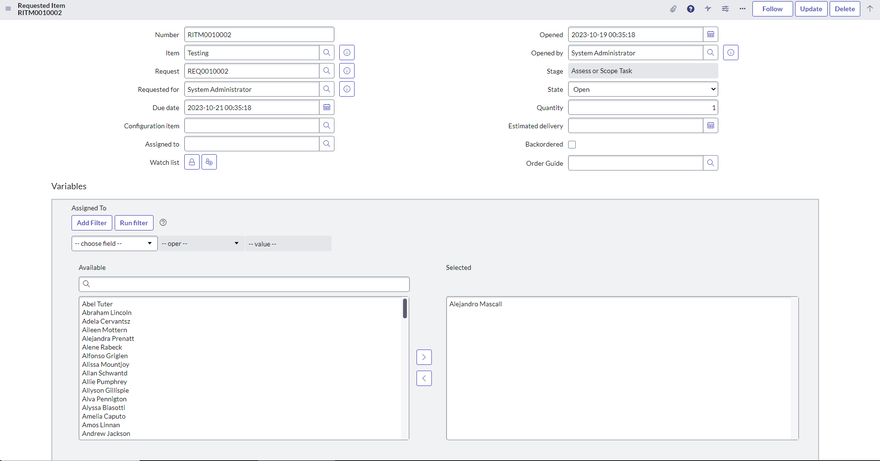Click the activity stream icon in header
This screenshot has width=880, height=461.
[708, 9]
